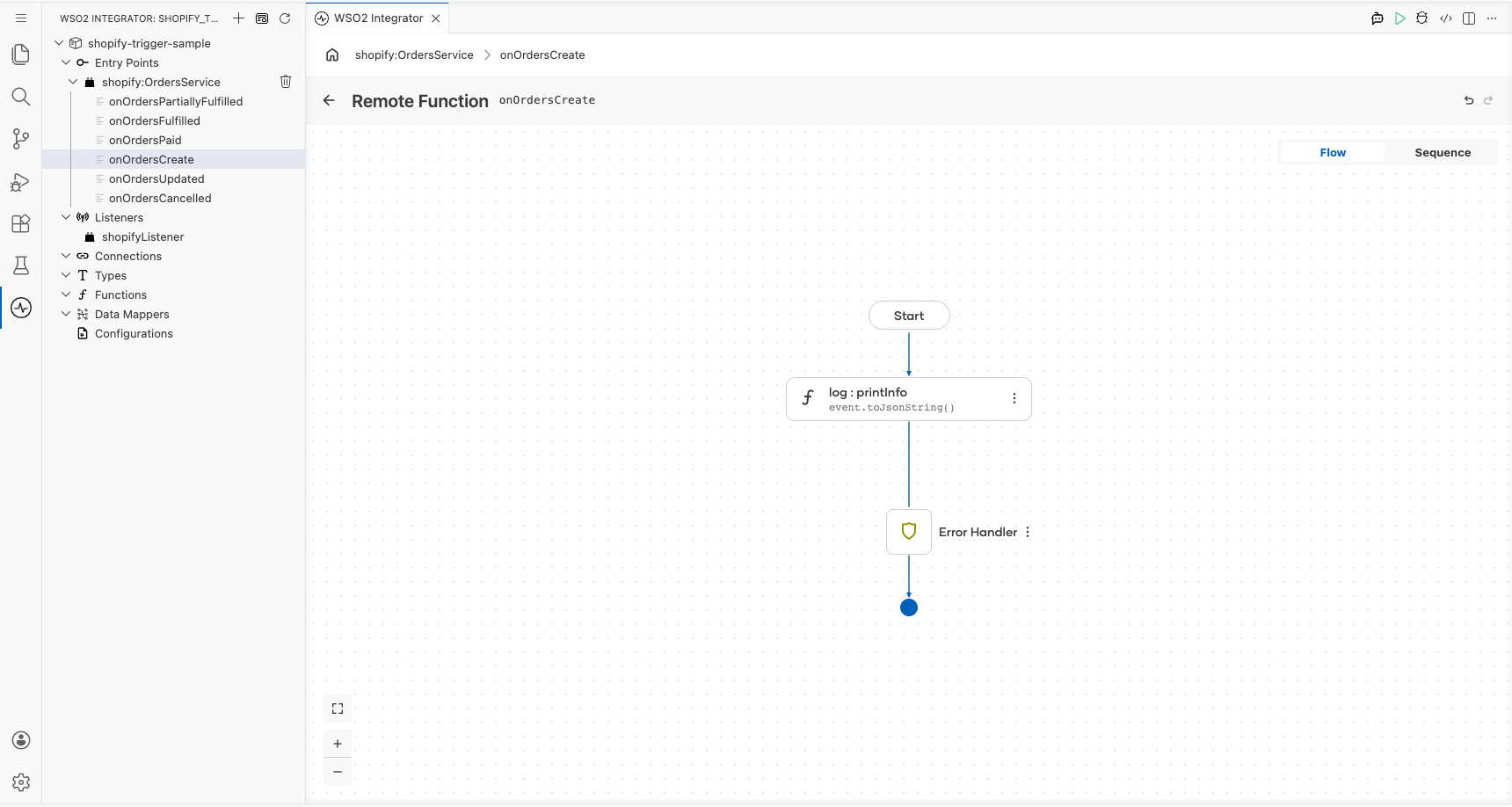Click the refresh icon in project header
The image size is (1512, 807).
pyautogui.click(x=285, y=18)
